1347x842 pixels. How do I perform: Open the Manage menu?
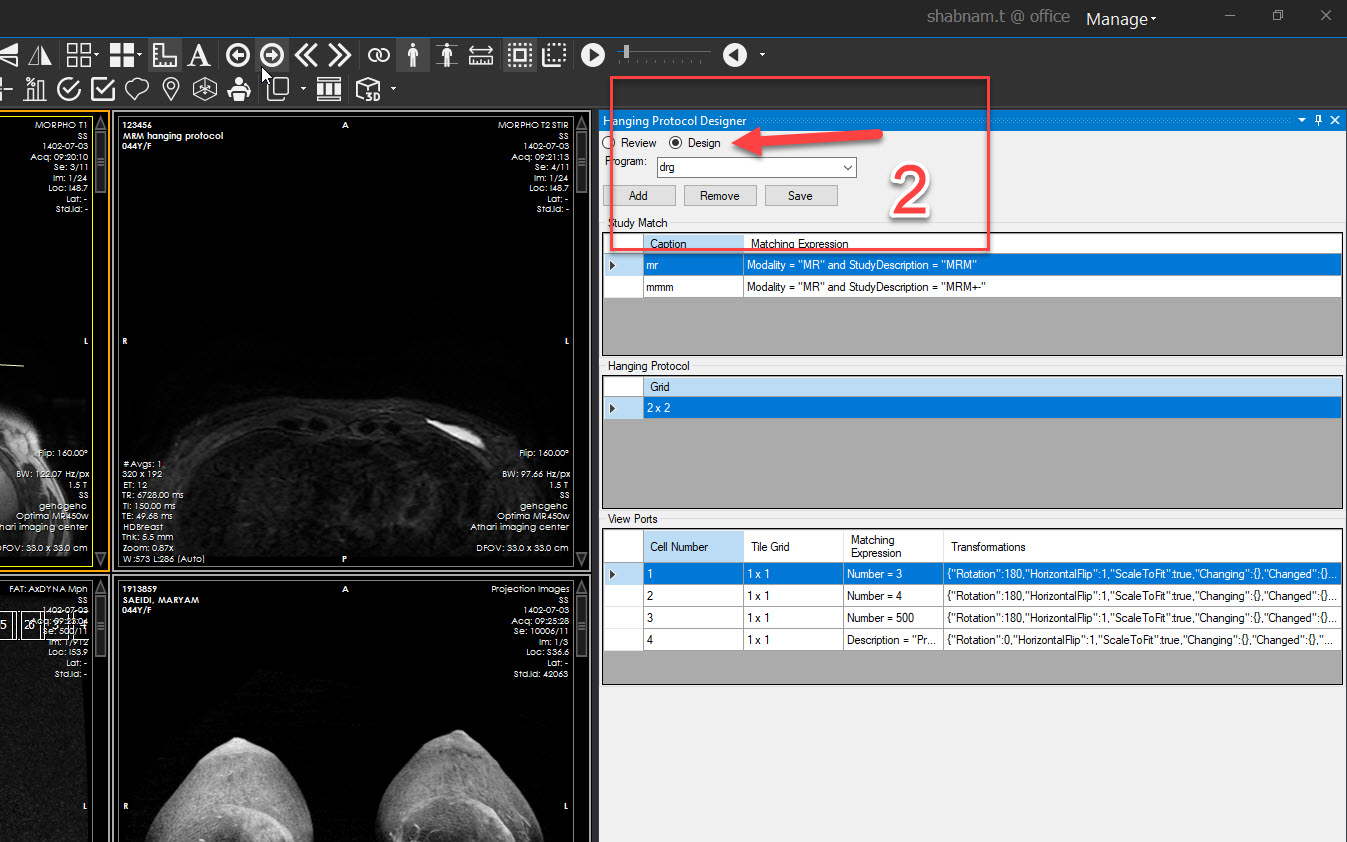coord(1118,18)
